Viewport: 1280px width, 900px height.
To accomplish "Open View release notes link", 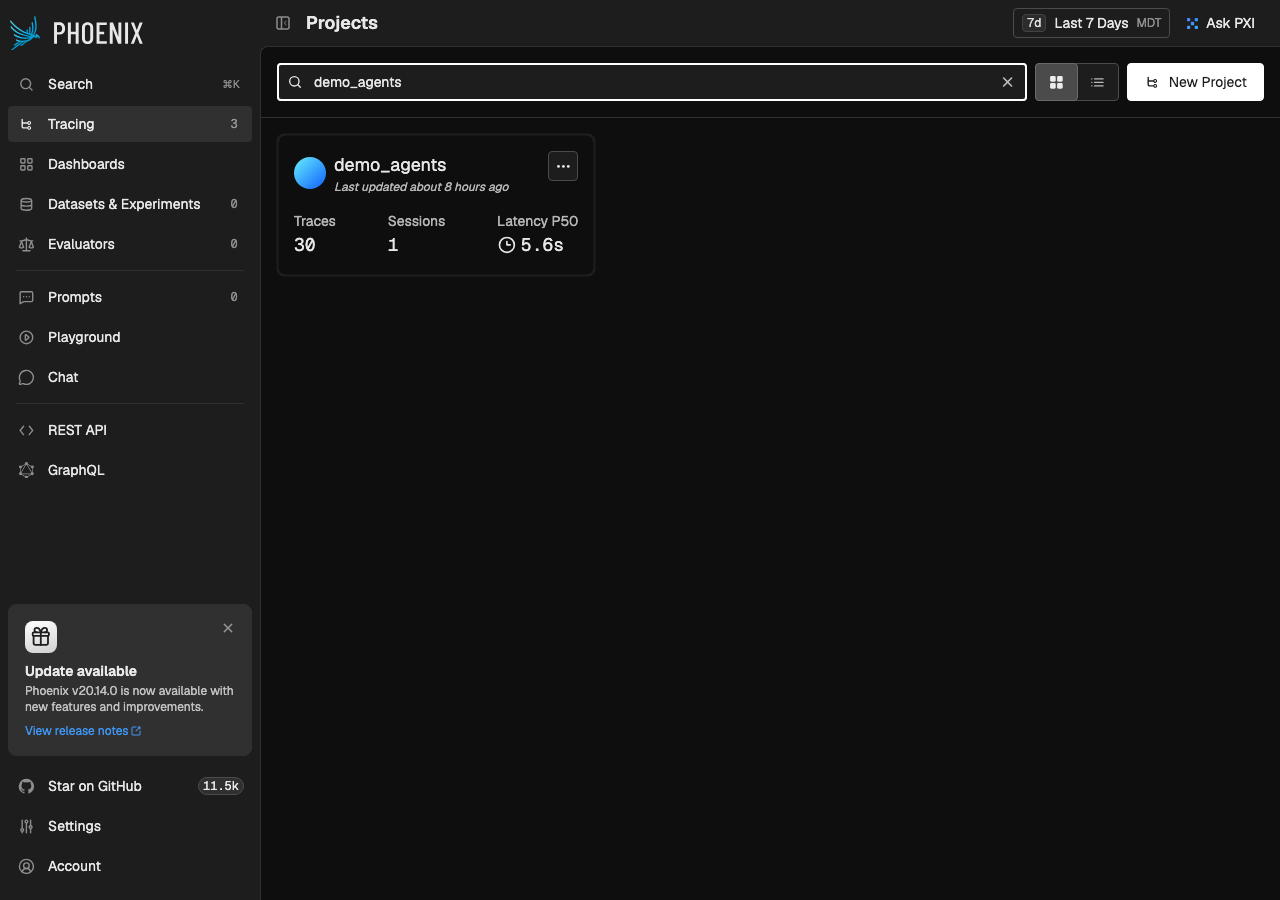I will click(83, 731).
